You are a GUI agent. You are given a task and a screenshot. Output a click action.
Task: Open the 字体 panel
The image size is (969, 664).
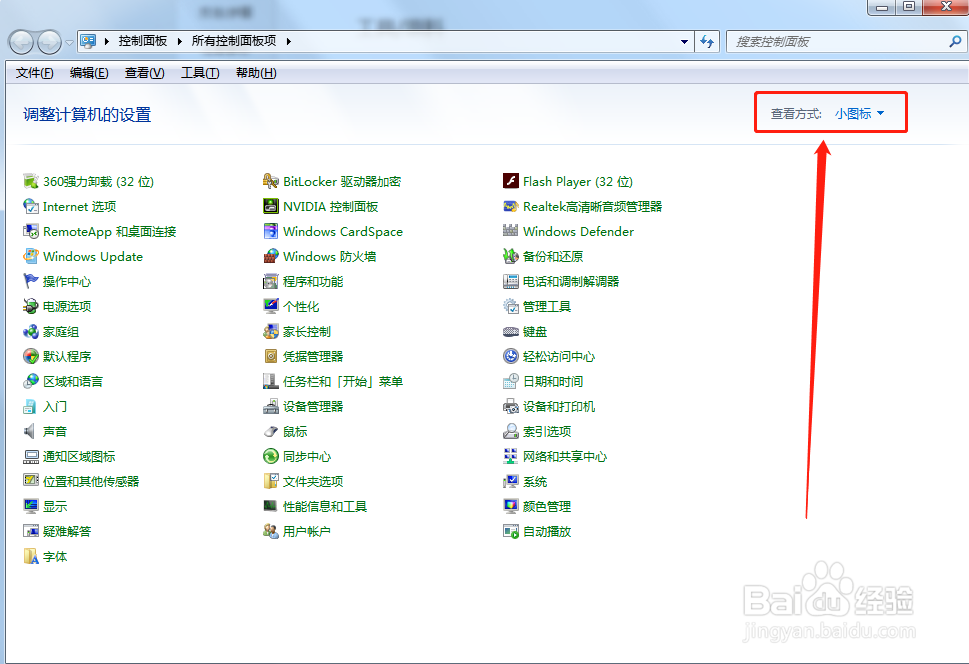pyautogui.click(x=55, y=556)
